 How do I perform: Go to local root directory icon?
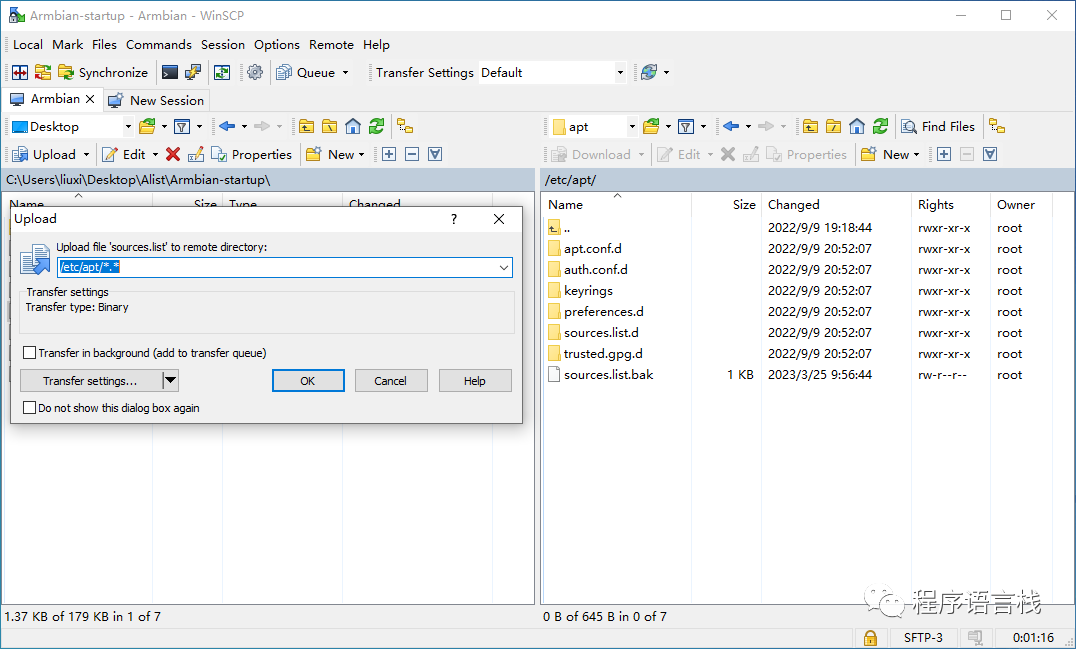pos(329,126)
